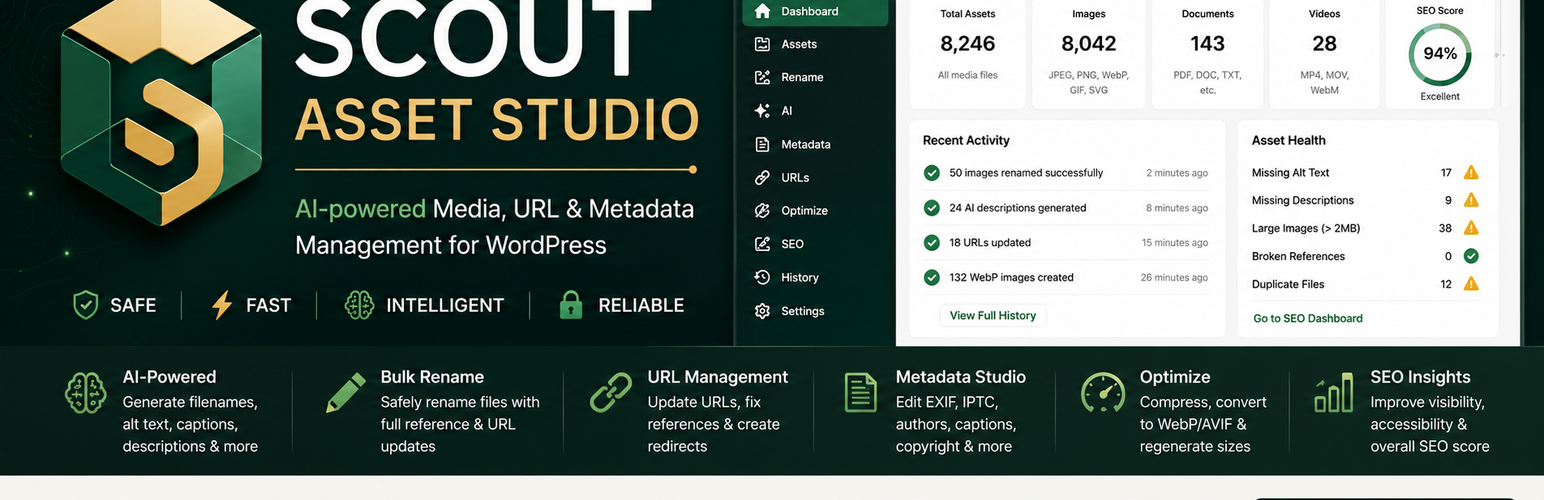This screenshot has height=500, width=1544.
Task: Open Settings in the sidebar menu
Action: (x=815, y=311)
